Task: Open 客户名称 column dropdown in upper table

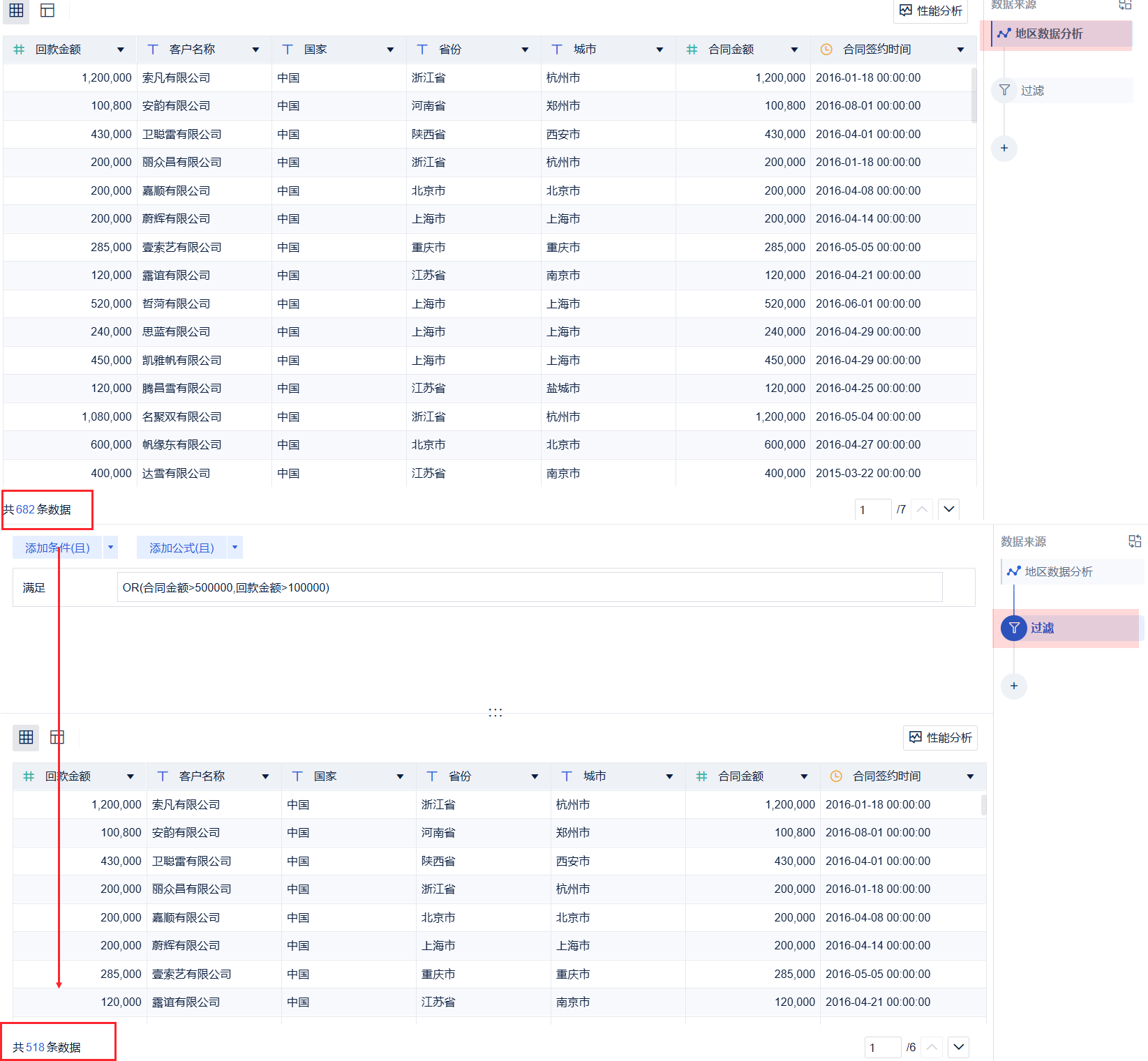Action: pyautogui.click(x=255, y=50)
